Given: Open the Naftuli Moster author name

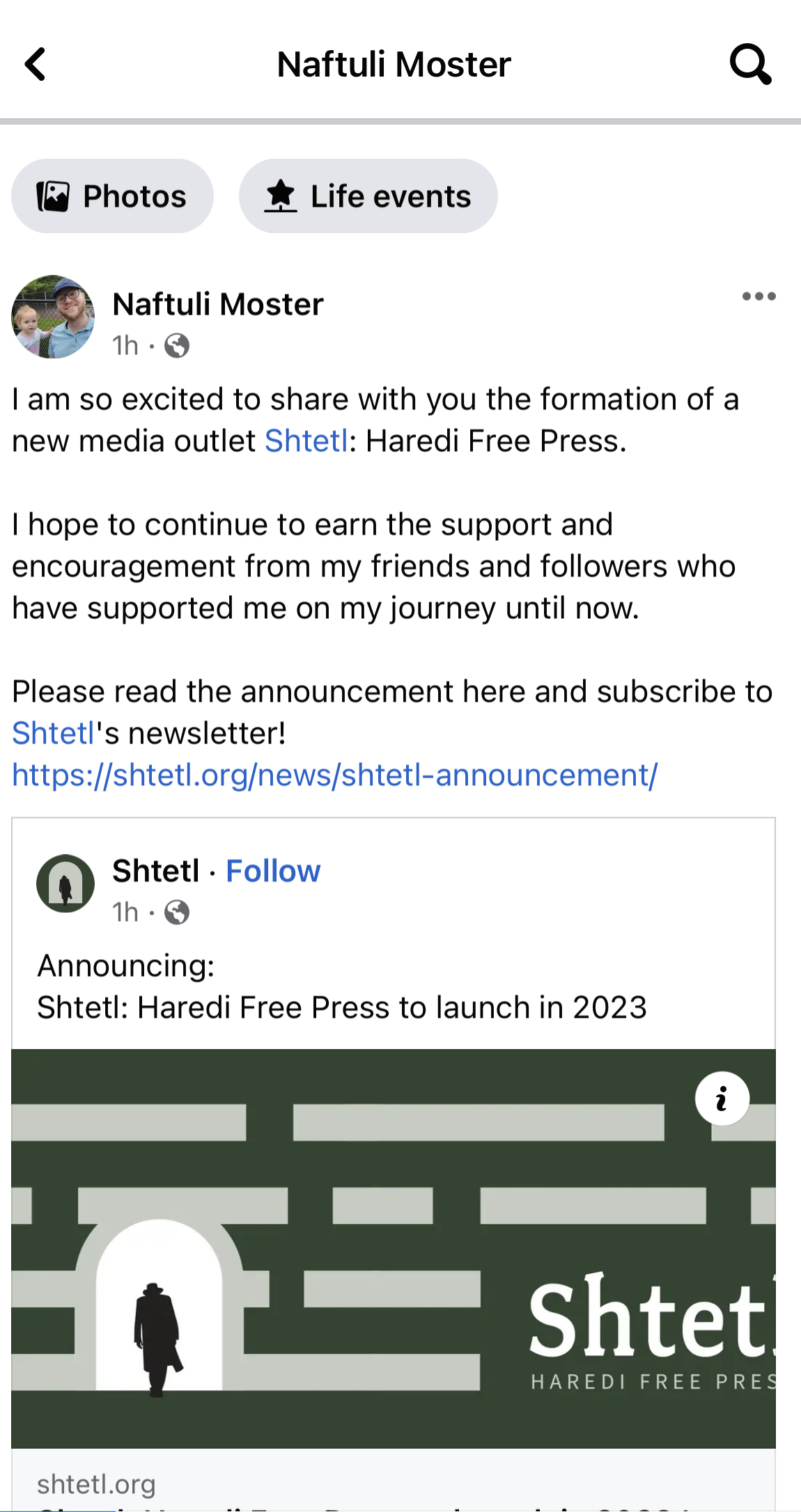Looking at the screenshot, I should [x=218, y=304].
